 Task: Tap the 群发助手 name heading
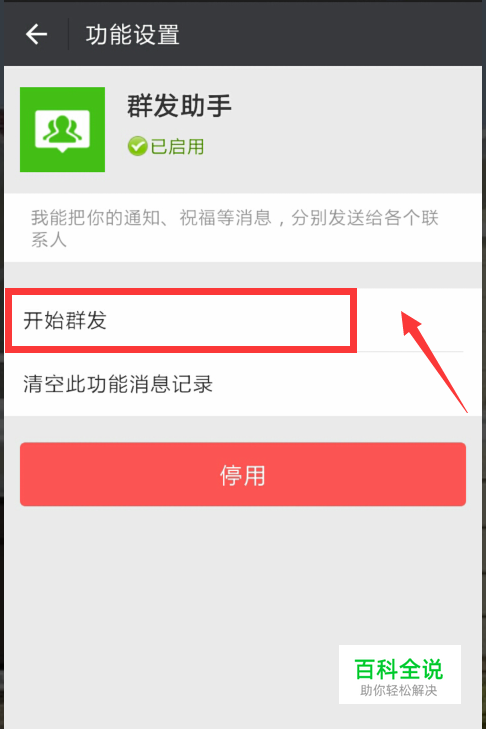point(180,106)
